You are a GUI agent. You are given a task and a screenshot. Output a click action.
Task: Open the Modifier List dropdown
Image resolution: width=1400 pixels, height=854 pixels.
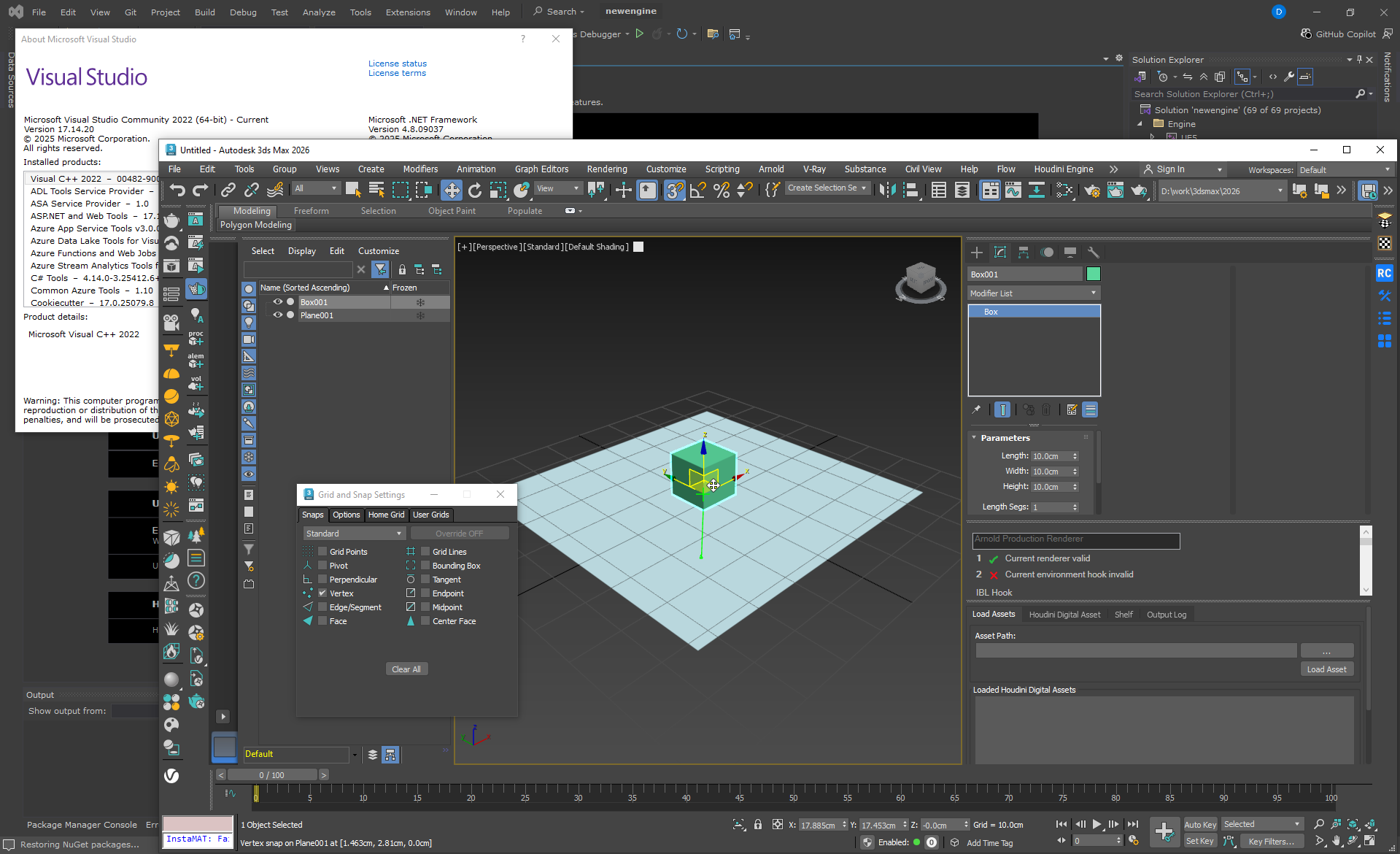1033,293
